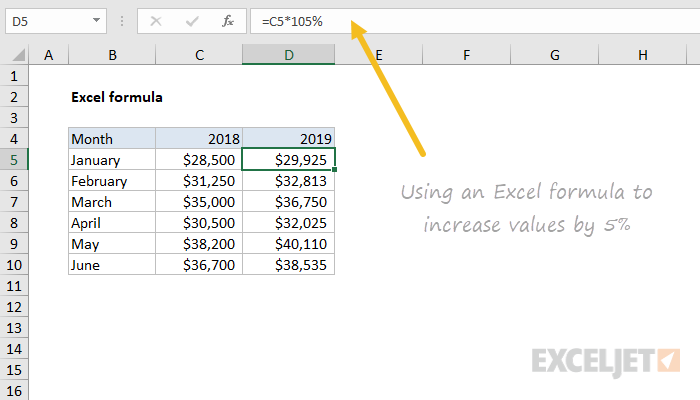Click the Select All corner triangle
The height and width of the screenshot is (400, 700).
pyautogui.click(x=19, y=55)
